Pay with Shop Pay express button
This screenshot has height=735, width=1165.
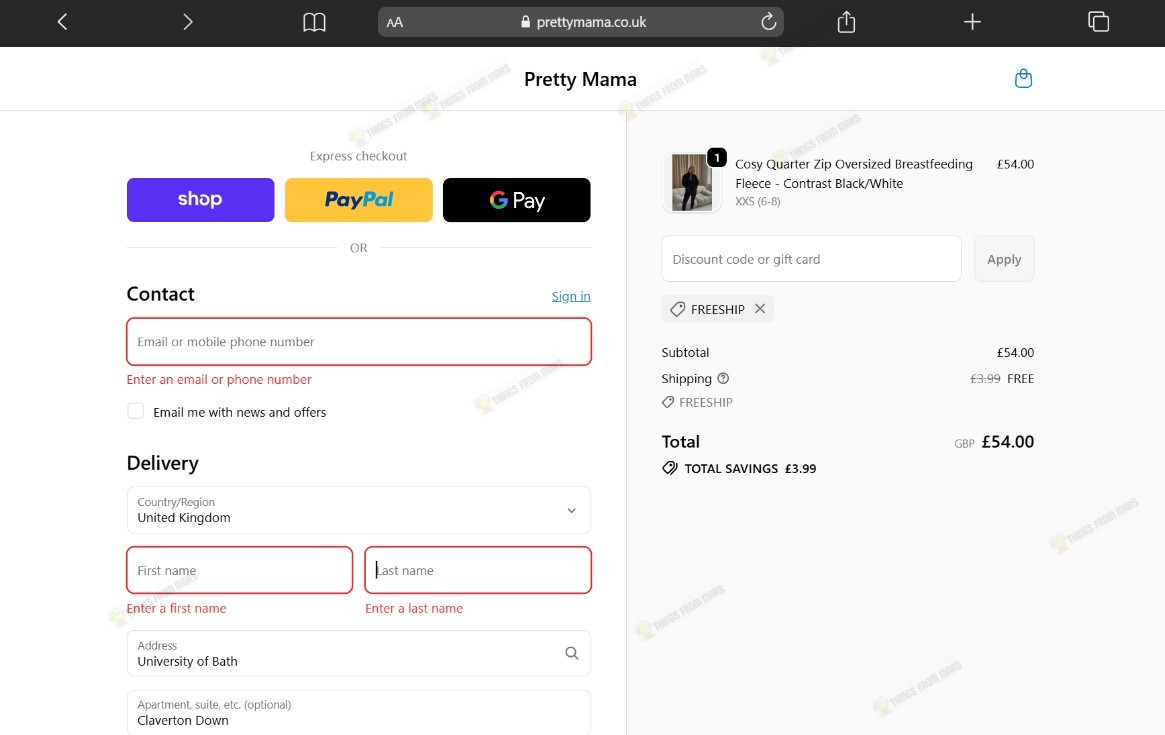201,200
